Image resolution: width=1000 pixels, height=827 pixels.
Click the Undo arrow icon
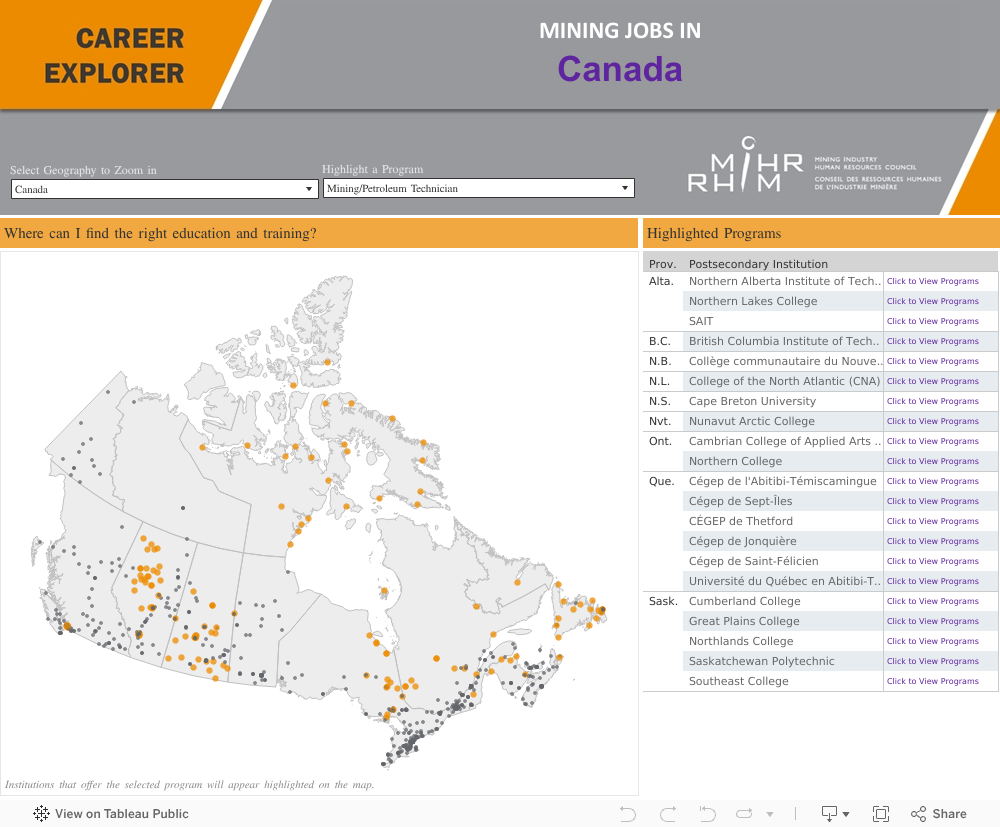628,814
